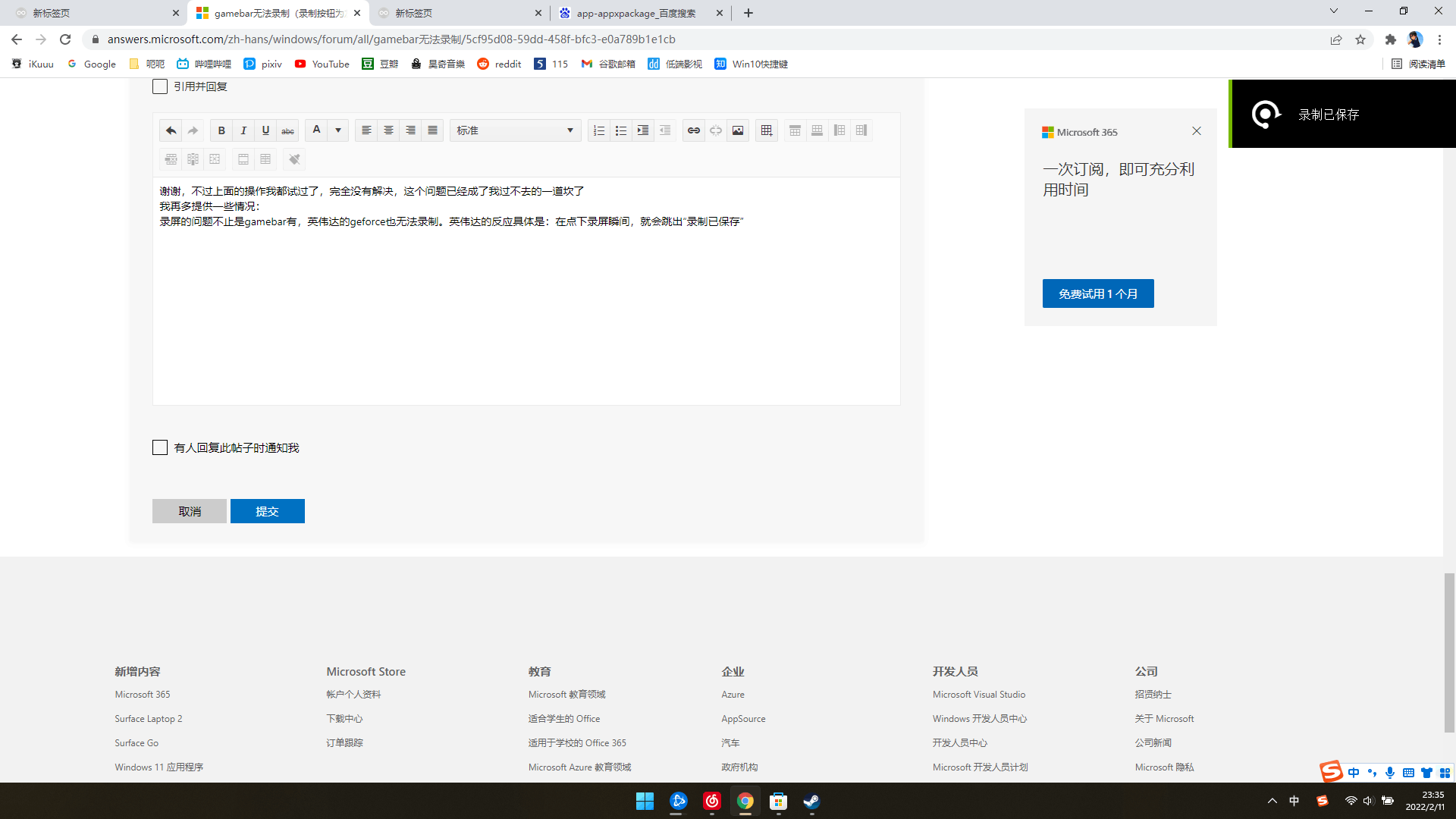Toggle bold formatting in the editor
Viewport: 1456px width, 819px height.
(x=221, y=130)
